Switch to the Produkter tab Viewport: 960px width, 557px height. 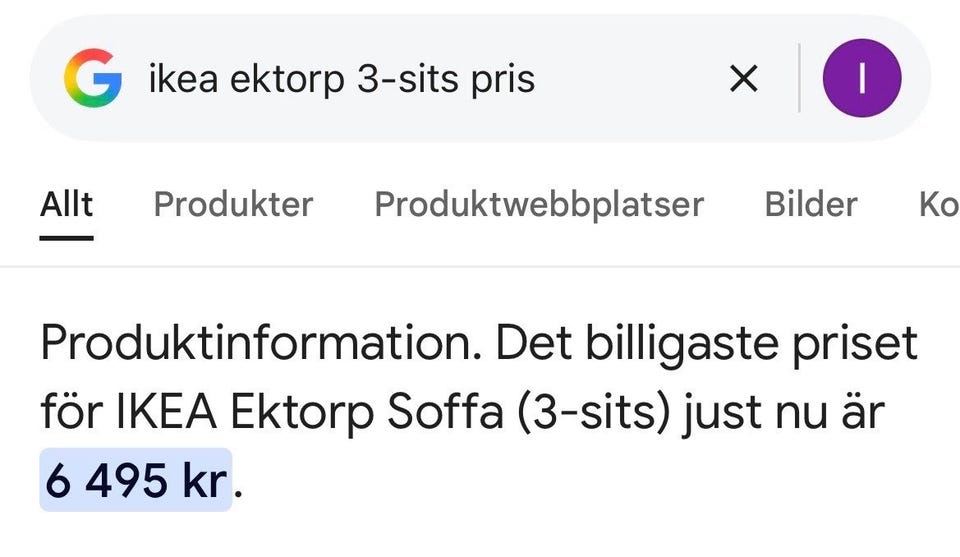(x=233, y=204)
